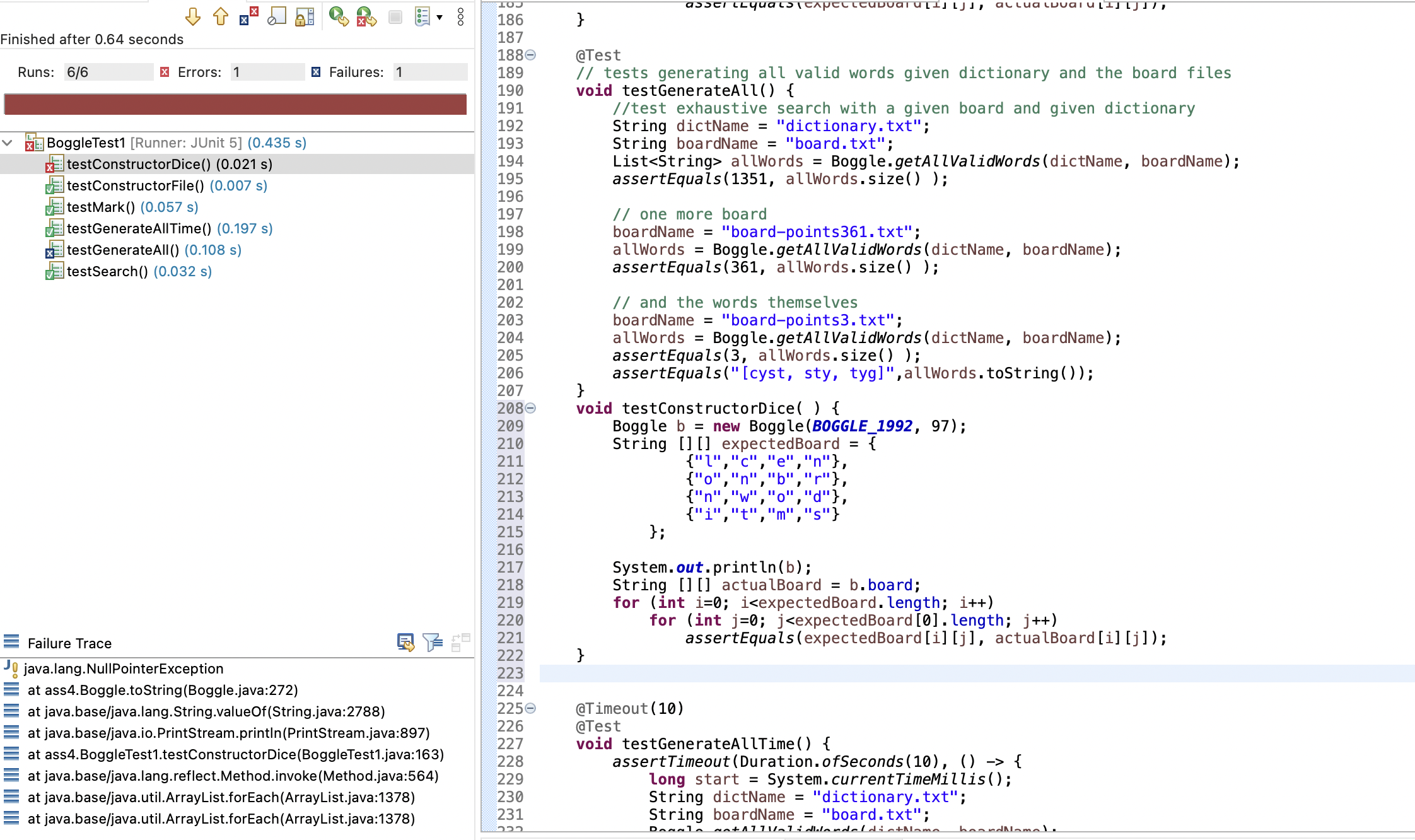The height and width of the screenshot is (840, 1415).
Task: Open the JUnit view menu (three dots)
Action: (460, 17)
